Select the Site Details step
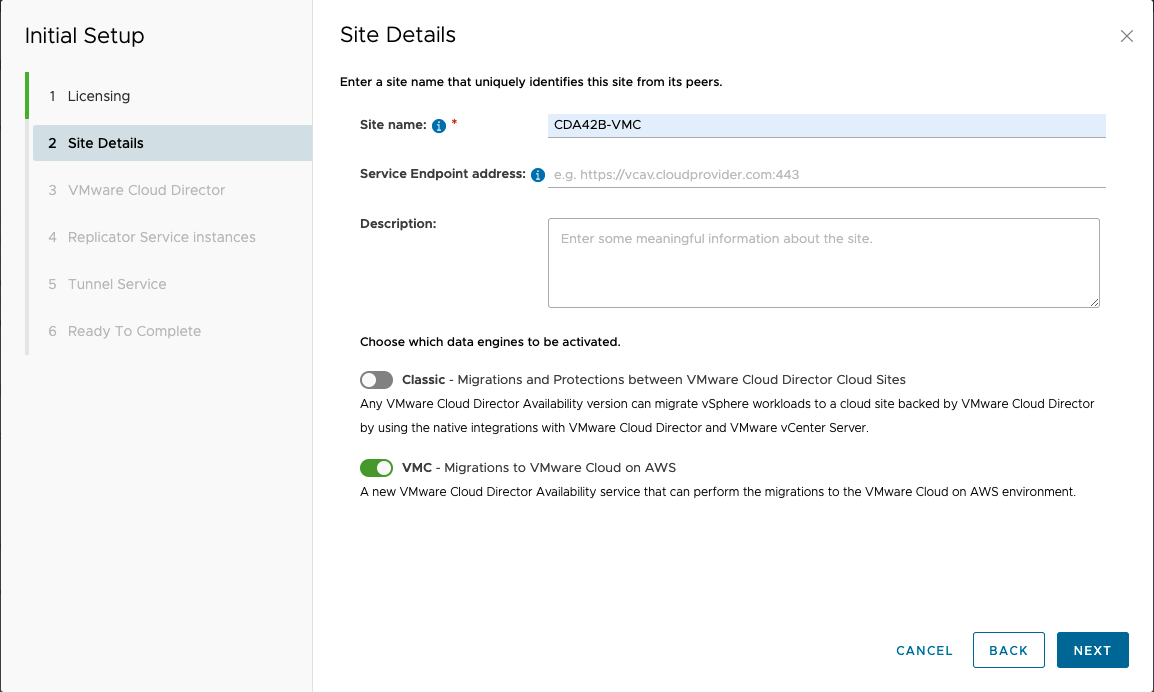This screenshot has width=1154, height=692. tap(105, 143)
